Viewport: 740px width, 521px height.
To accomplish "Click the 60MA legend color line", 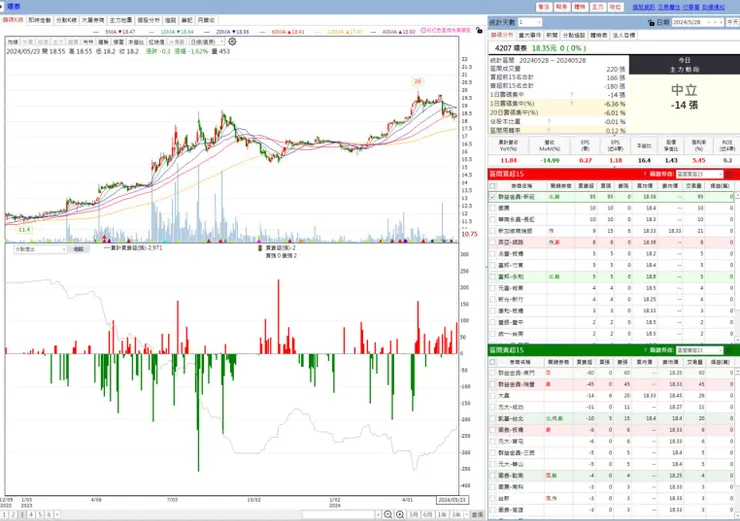I will click(263, 32).
